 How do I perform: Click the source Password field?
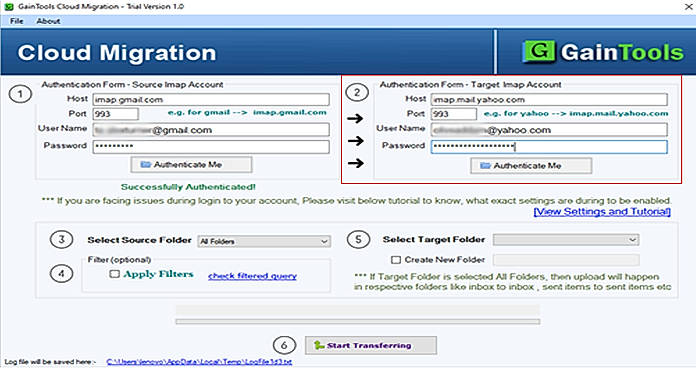coord(211,146)
